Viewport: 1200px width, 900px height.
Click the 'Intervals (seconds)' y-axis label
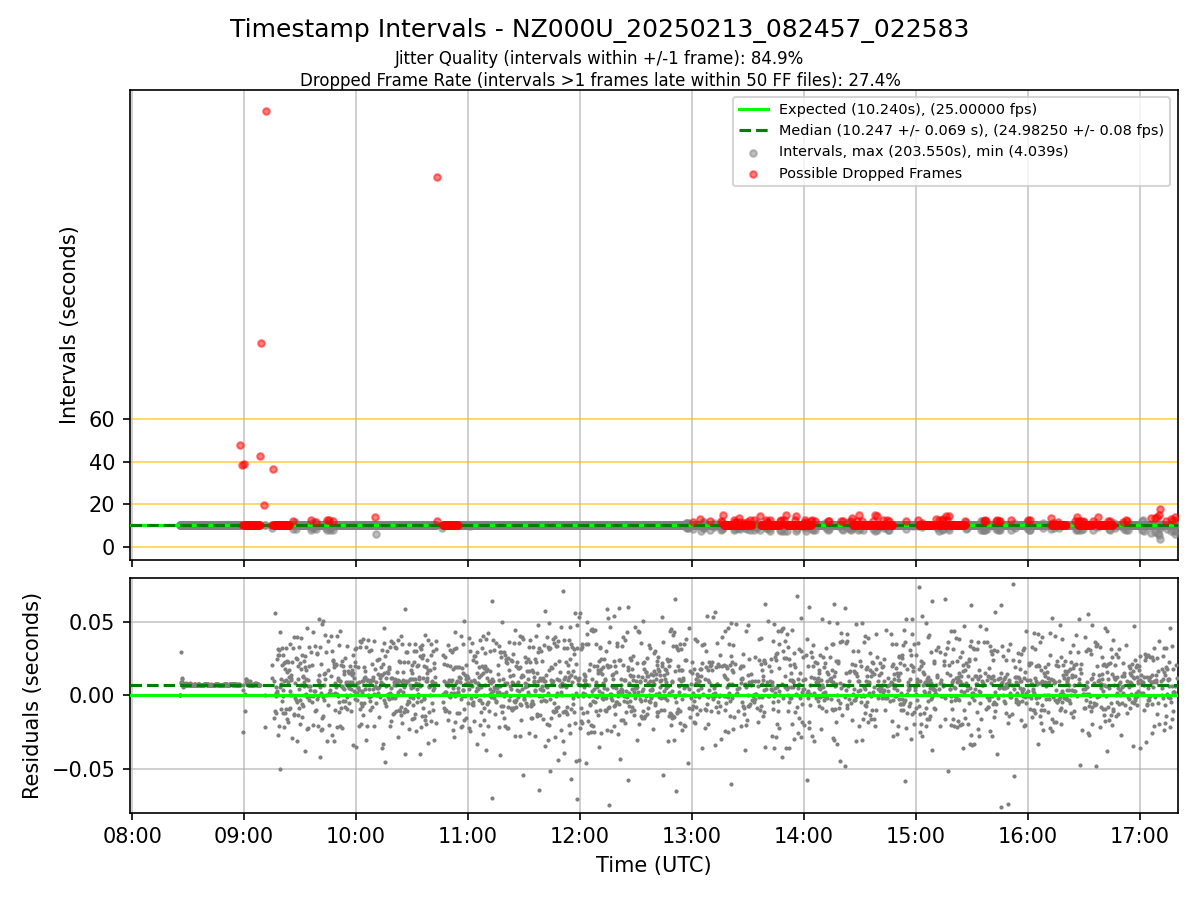point(68,325)
